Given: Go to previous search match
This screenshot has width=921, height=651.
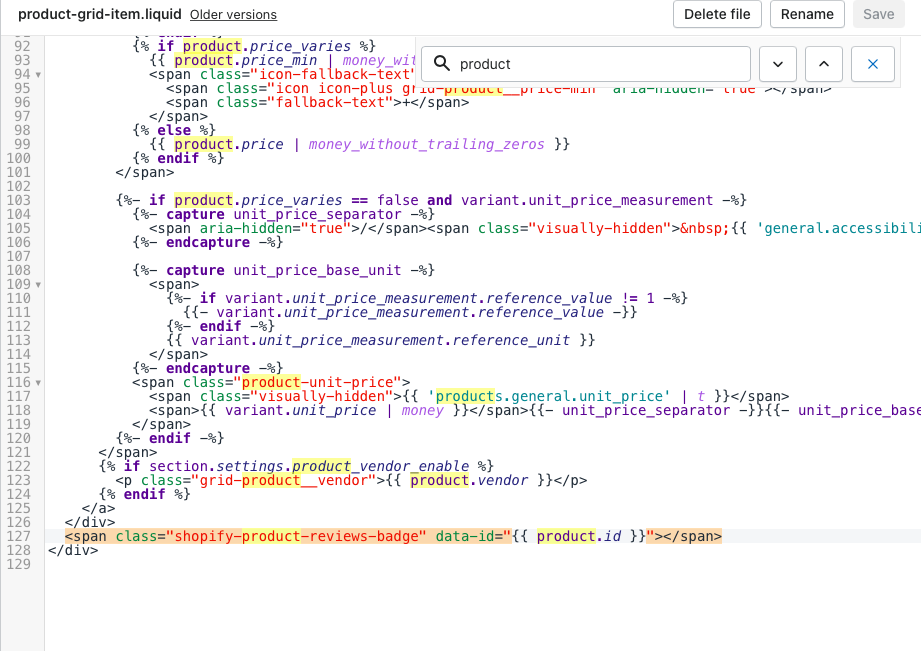Looking at the screenshot, I should (823, 64).
